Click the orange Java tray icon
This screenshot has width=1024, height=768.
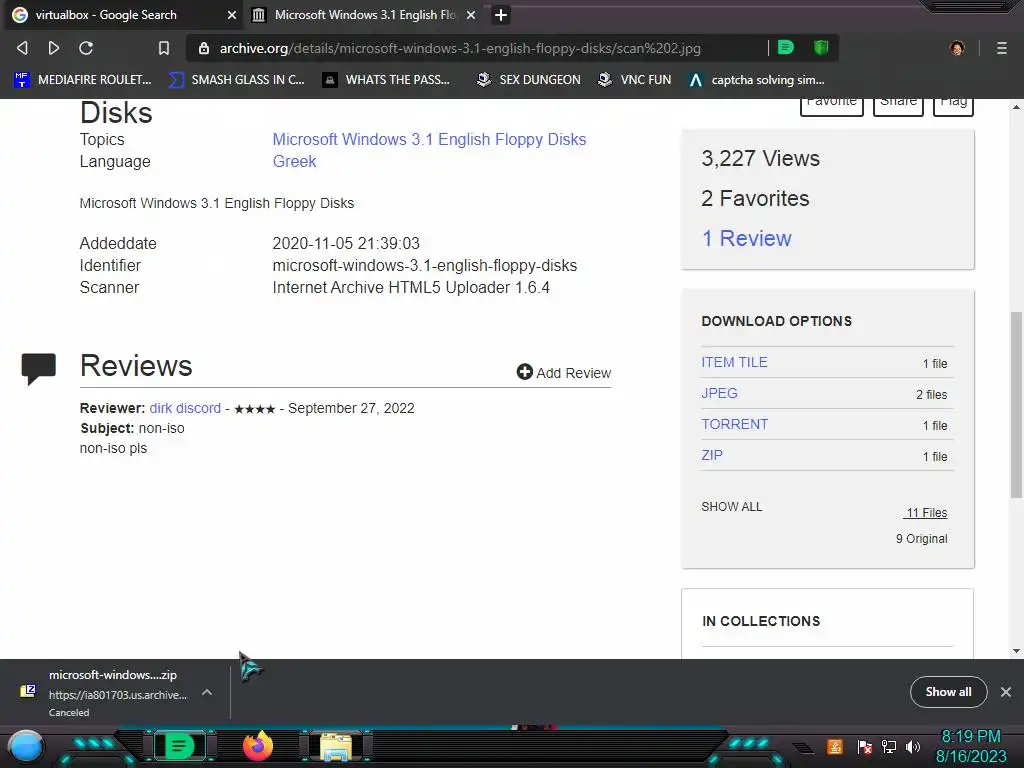click(835, 746)
